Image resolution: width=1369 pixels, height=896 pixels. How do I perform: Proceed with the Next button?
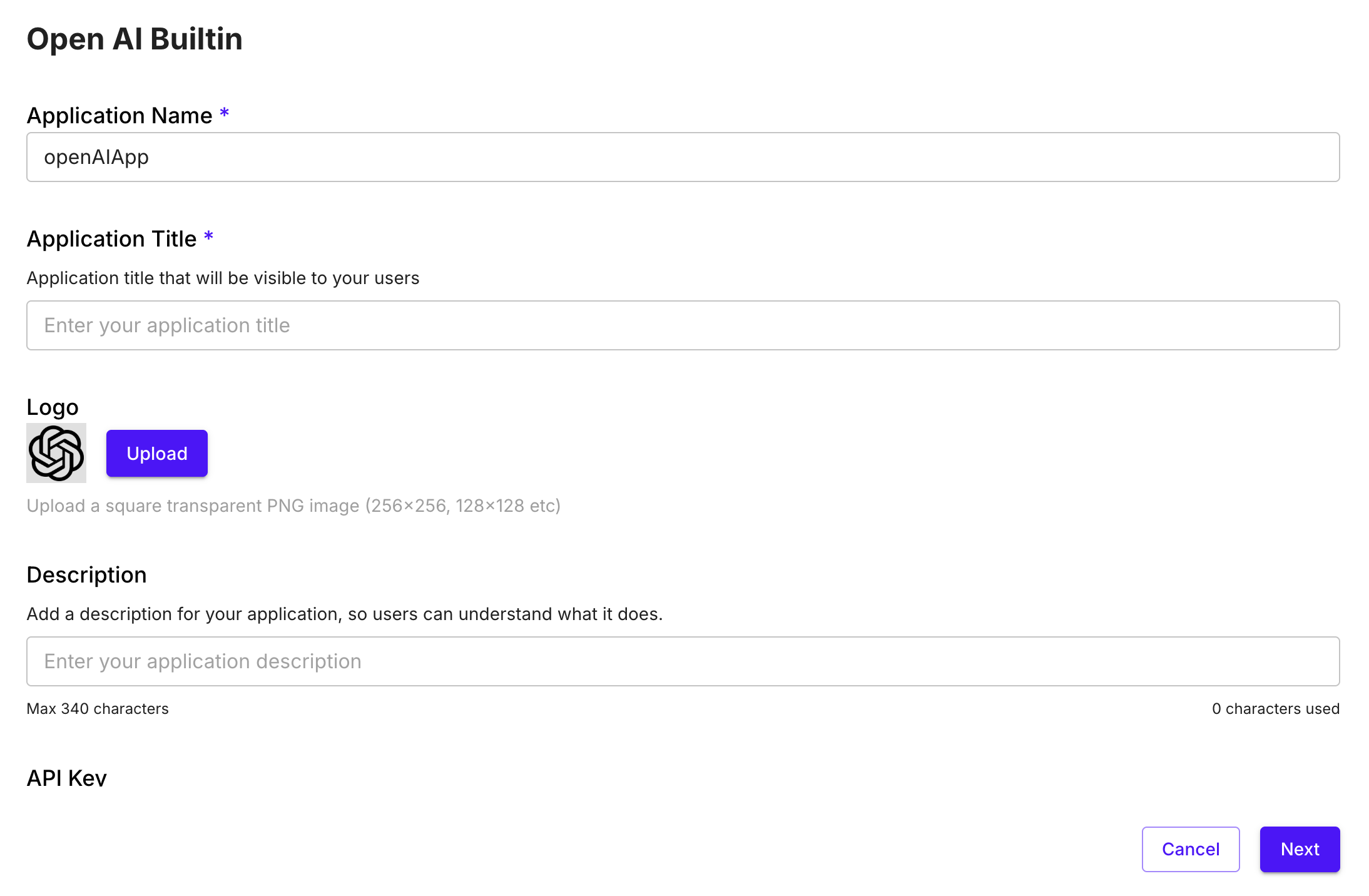pyautogui.click(x=1300, y=849)
